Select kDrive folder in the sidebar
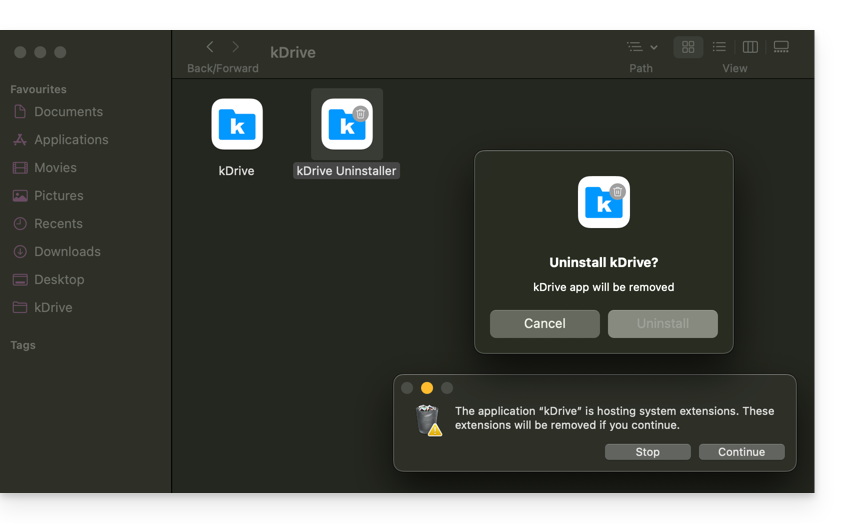Screen dimensions: 845x523 point(53,308)
